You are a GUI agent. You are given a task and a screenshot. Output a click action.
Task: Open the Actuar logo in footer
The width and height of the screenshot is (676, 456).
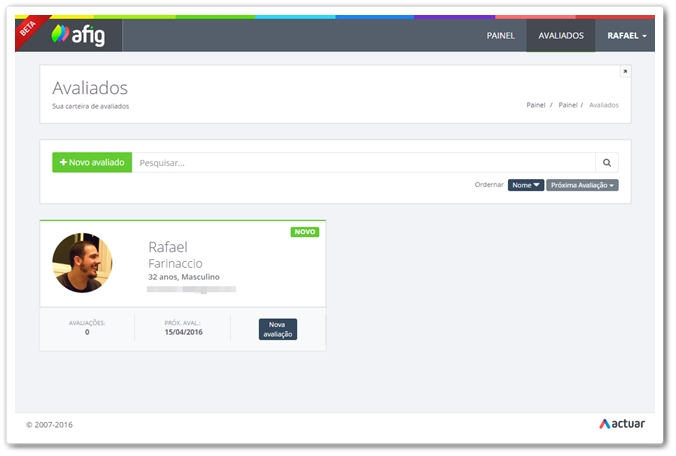click(621, 424)
